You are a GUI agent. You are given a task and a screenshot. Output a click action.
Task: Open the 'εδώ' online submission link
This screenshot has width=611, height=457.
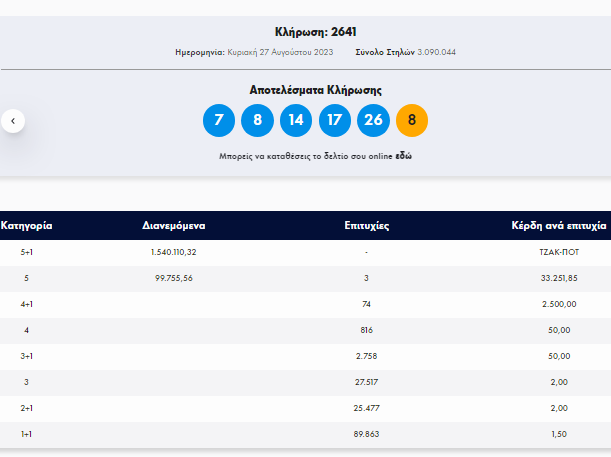pyautogui.click(x=404, y=156)
